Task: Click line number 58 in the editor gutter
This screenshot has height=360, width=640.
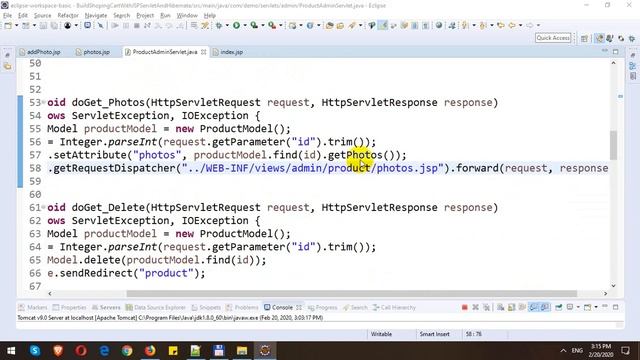Action: click(35, 168)
